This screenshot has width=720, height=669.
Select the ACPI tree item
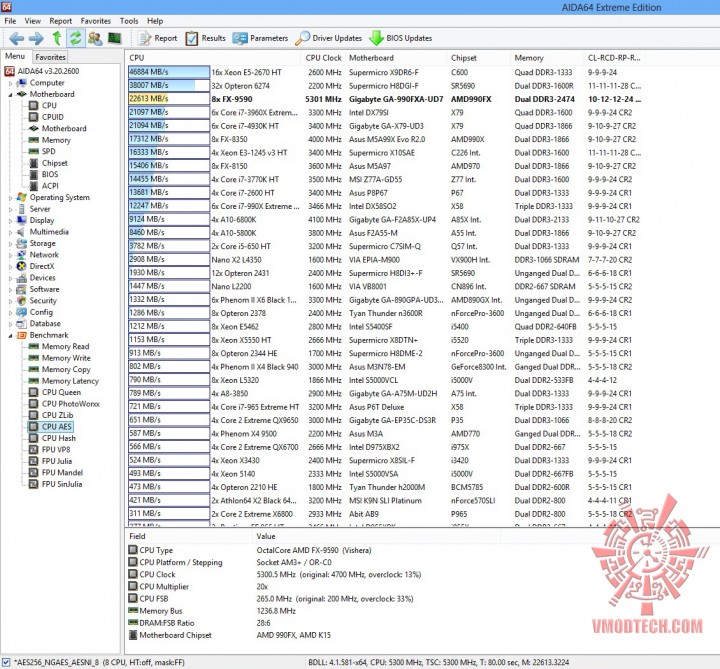coord(44,186)
